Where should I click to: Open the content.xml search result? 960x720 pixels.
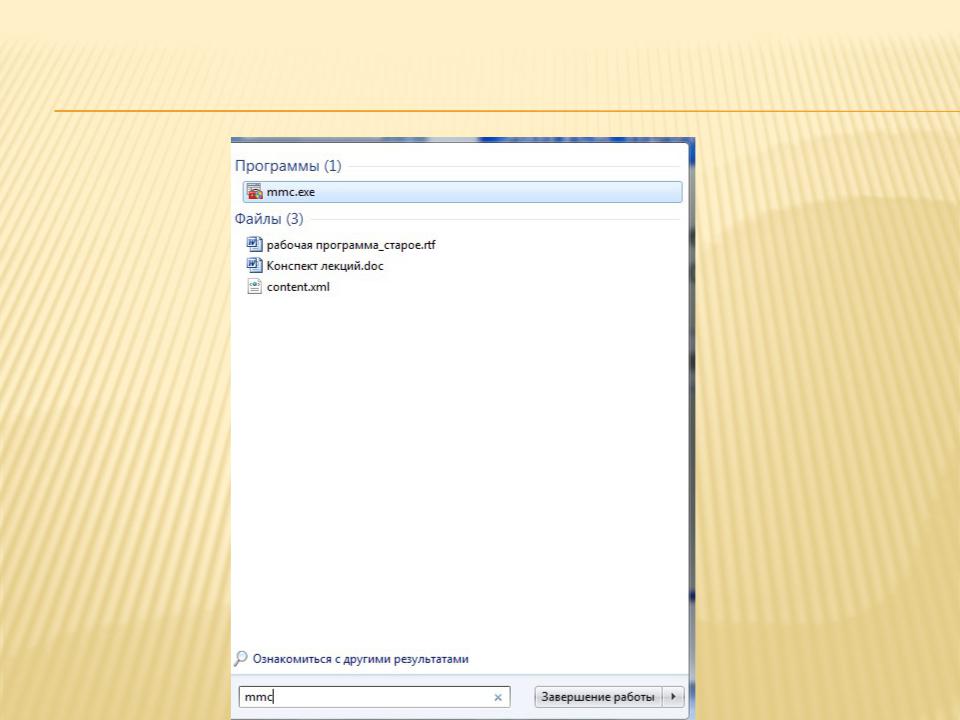298,287
